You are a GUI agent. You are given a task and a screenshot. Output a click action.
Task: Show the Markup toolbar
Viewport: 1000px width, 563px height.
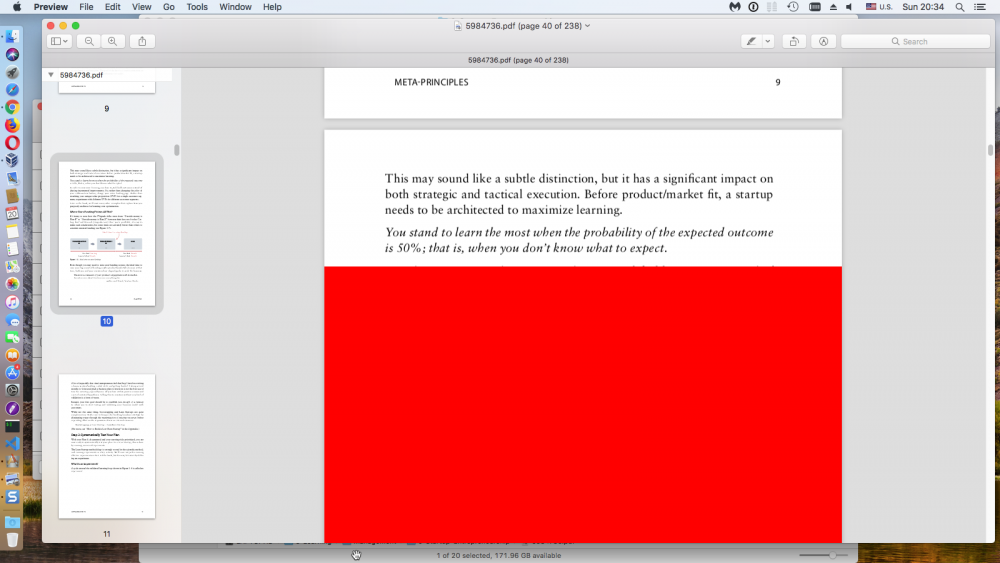(x=823, y=41)
